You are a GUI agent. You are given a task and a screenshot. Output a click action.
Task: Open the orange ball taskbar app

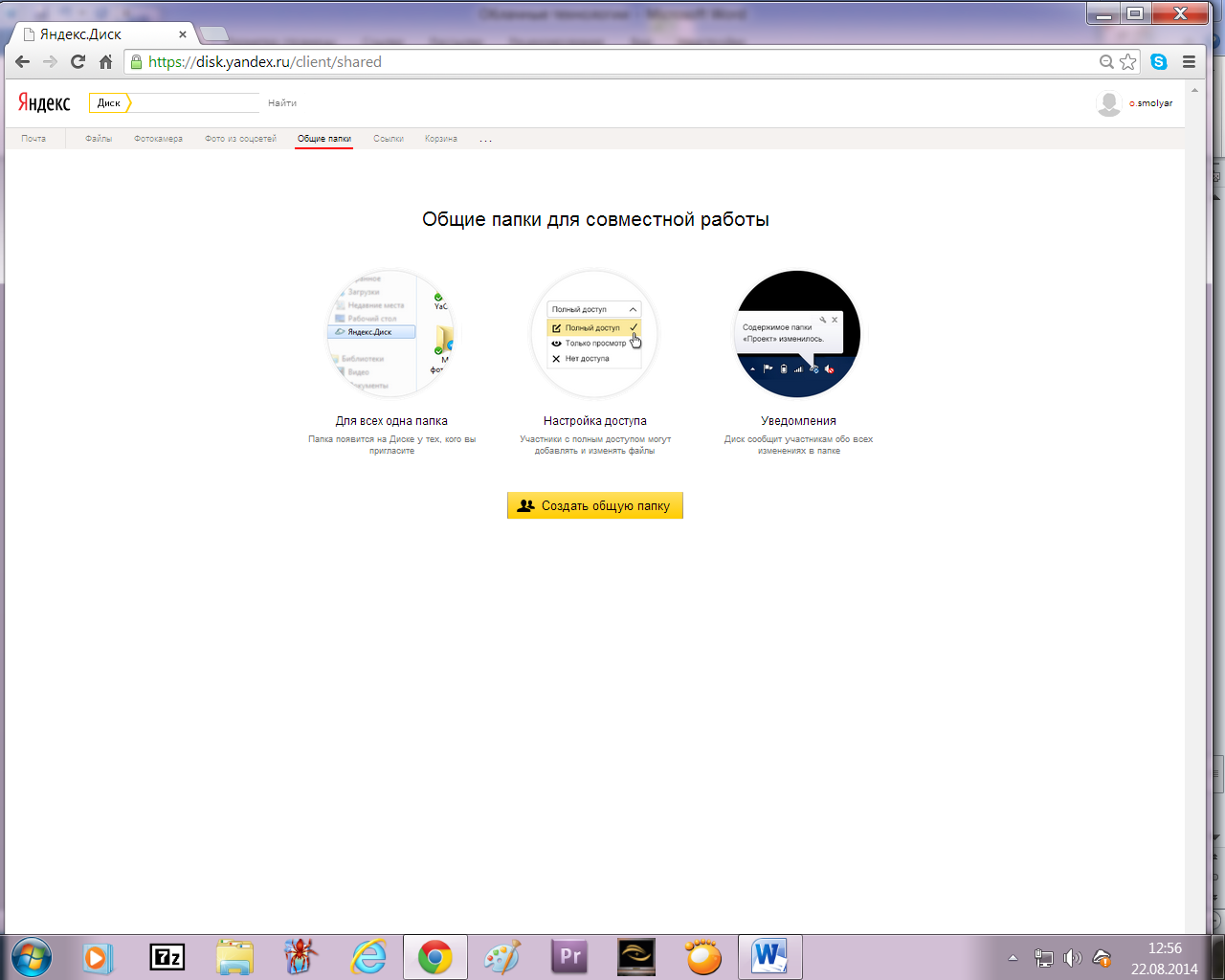tap(703, 957)
